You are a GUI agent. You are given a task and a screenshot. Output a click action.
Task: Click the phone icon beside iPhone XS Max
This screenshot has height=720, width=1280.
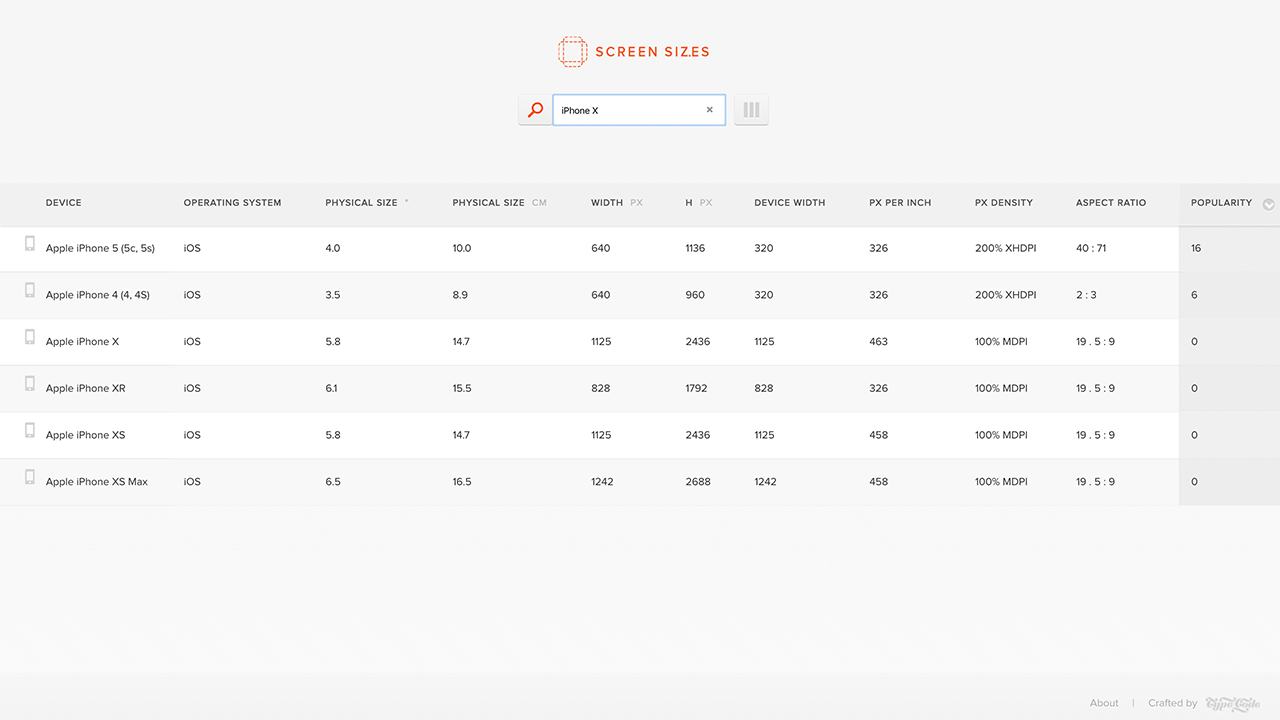[x=30, y=478]
